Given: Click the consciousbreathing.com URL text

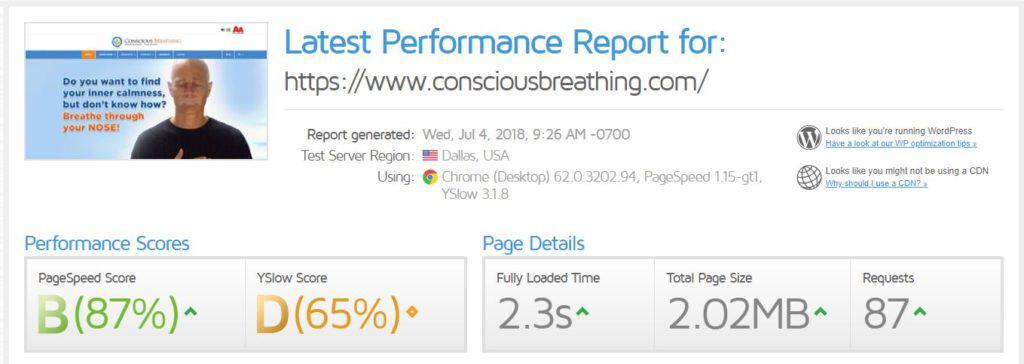Looking at the screenshot, I should click(x=496, y=82).
